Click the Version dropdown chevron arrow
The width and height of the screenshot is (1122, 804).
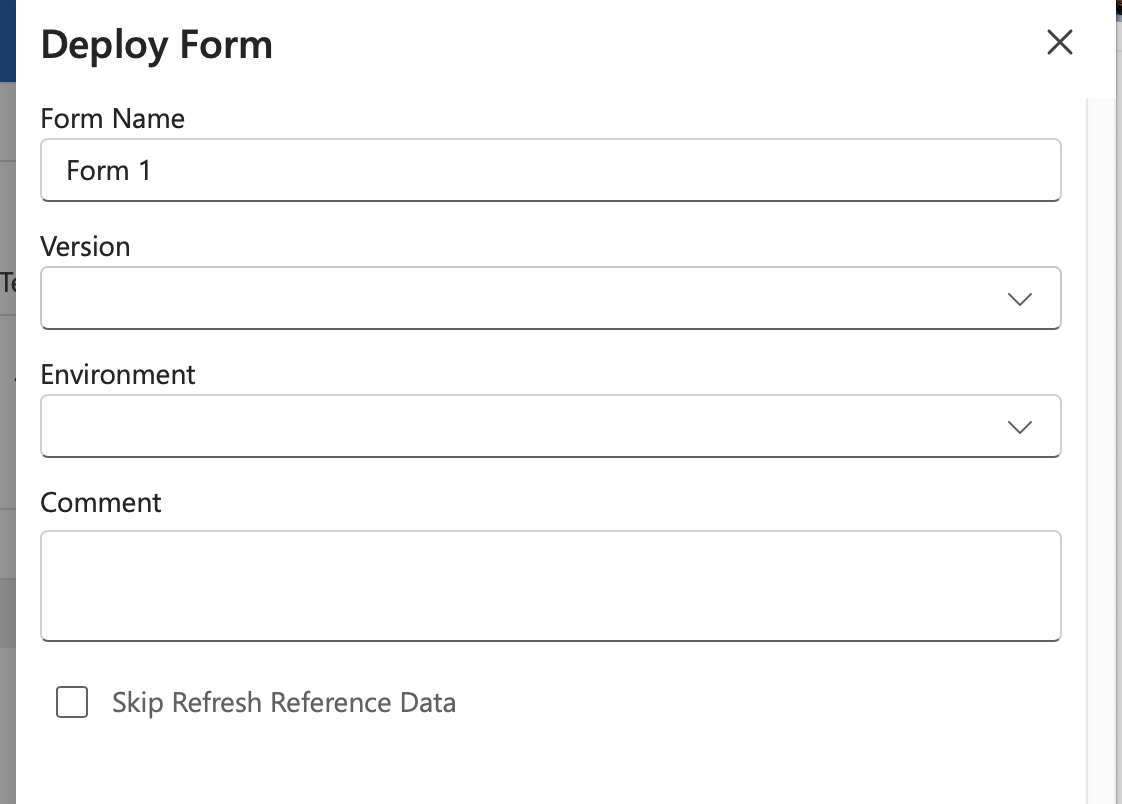[x=1019, y=298]
